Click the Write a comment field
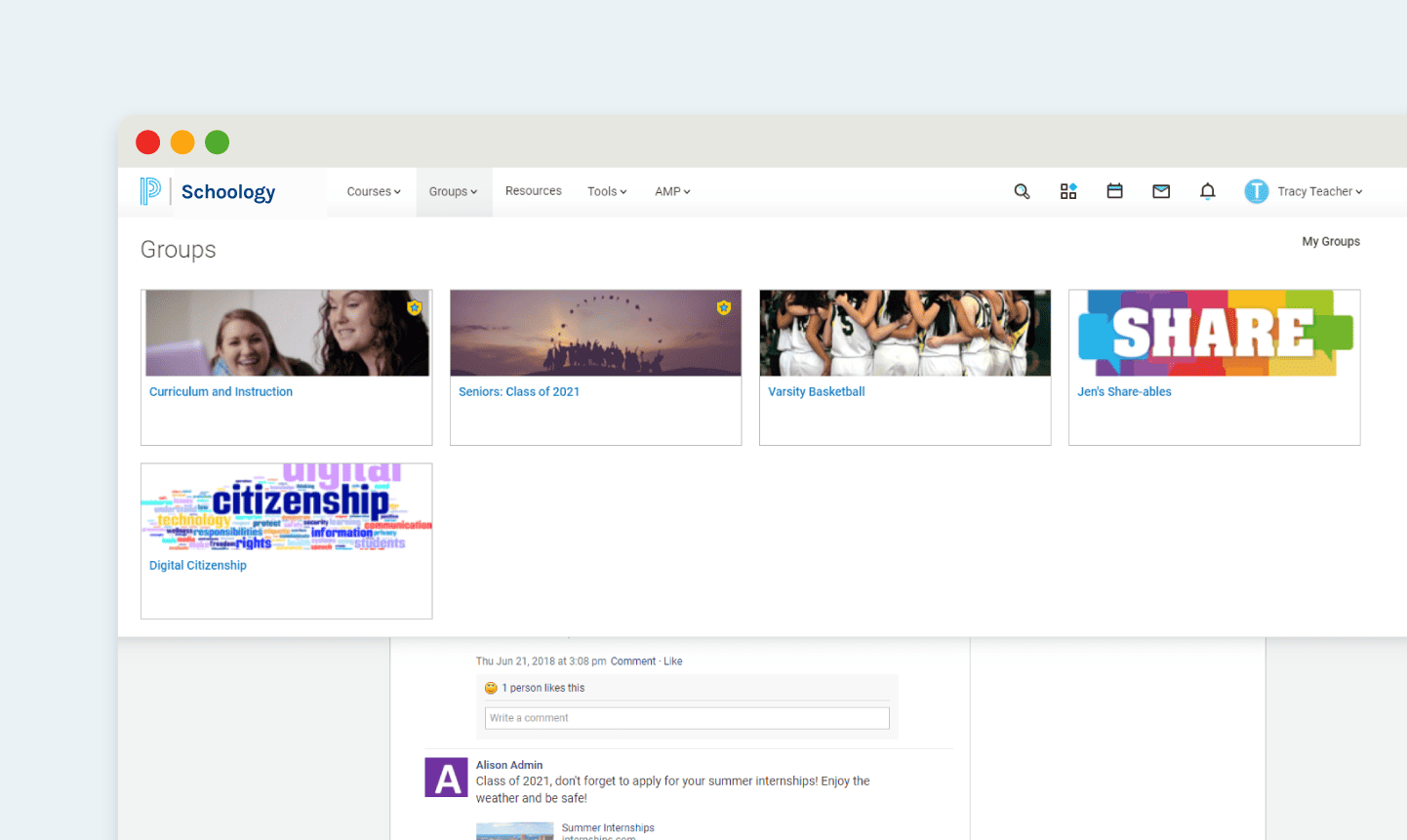Screen dimensions: 1407x840 pyautogui.click(x=687, y=717)
